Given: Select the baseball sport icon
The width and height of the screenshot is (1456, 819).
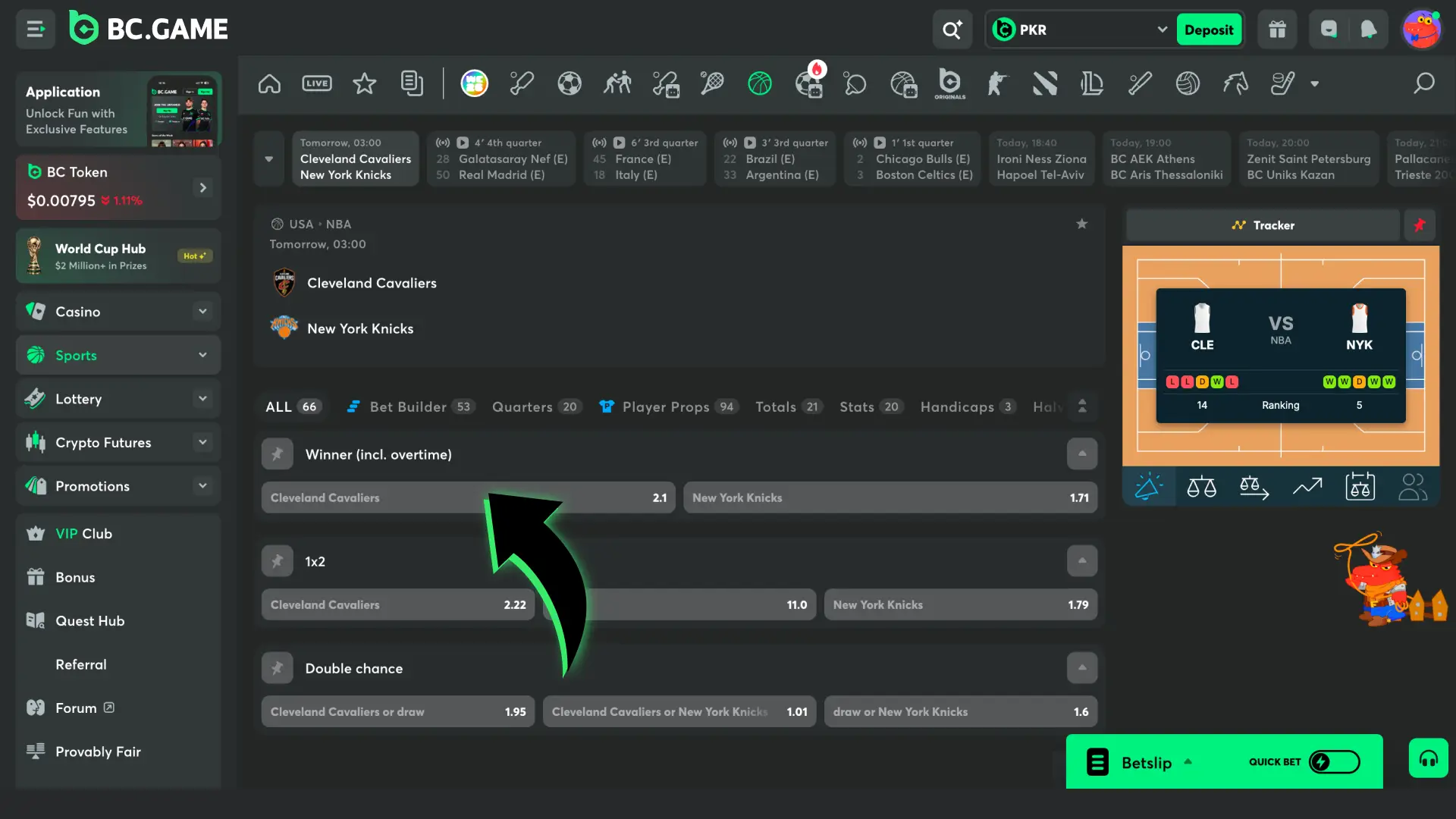Looking at the screenshot, I should (1140, 83).
